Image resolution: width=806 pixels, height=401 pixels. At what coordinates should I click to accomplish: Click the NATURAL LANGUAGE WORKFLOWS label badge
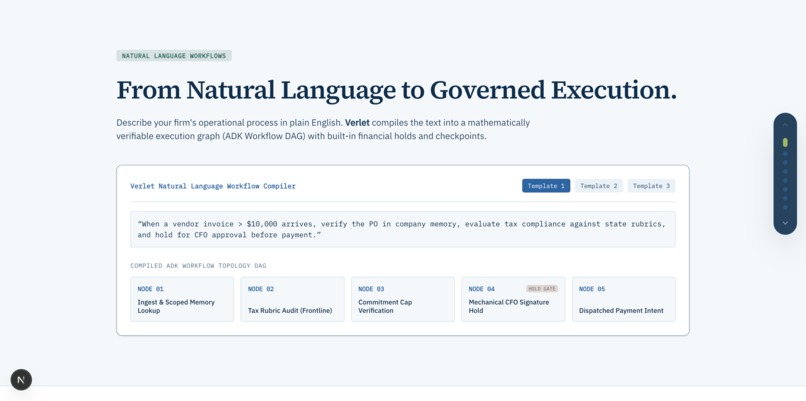point(174,56)
